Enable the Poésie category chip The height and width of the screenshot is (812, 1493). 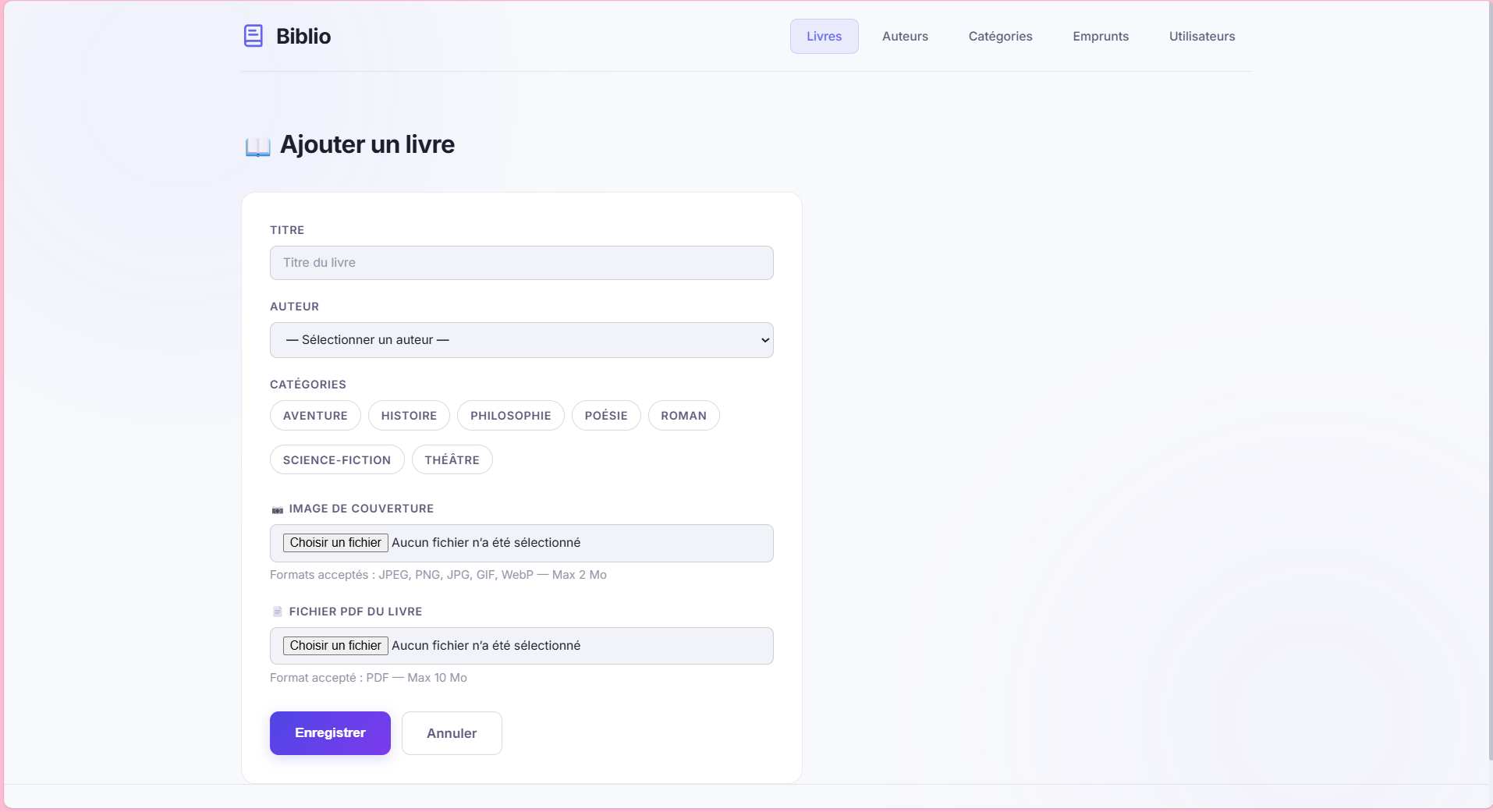606,416
